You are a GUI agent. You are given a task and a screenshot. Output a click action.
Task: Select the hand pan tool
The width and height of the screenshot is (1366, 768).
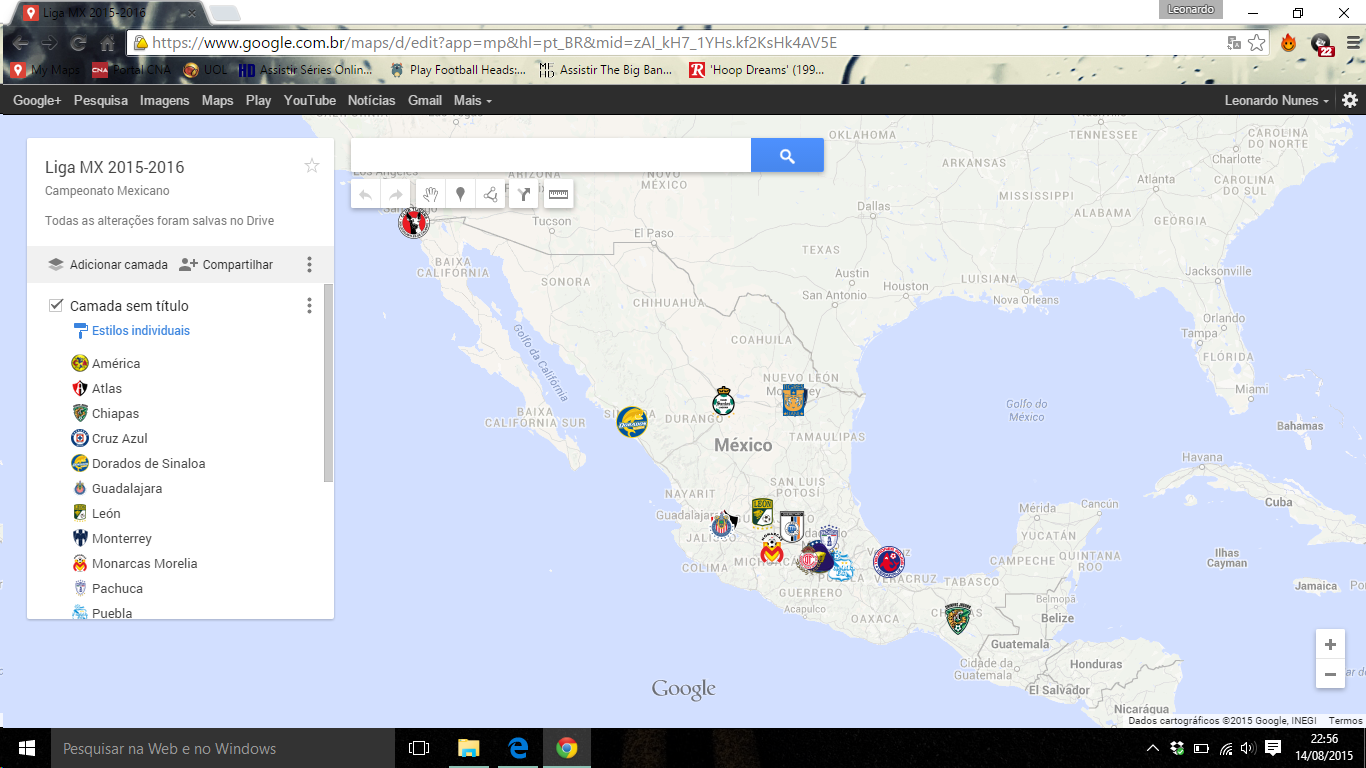429,193
